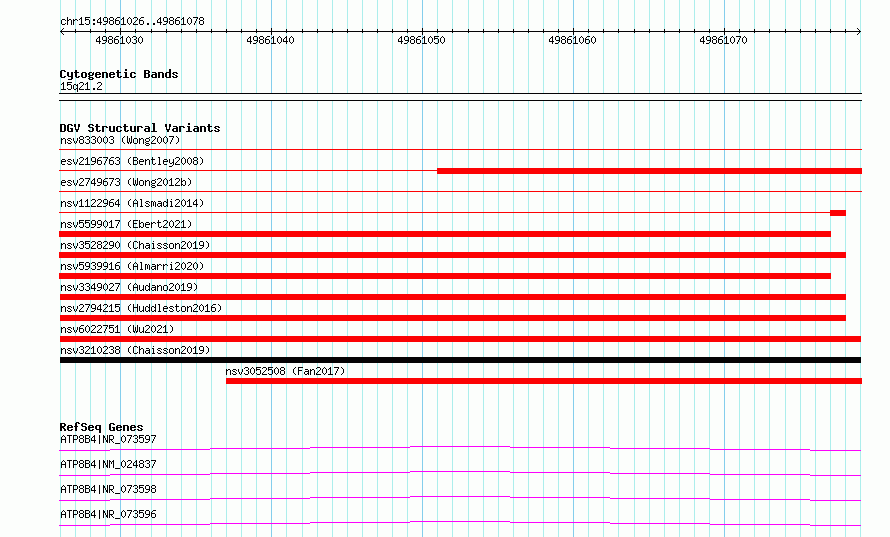Click the red bar under nsv5939916
This screenshot has width=890, height=537.
coord(445,276)
